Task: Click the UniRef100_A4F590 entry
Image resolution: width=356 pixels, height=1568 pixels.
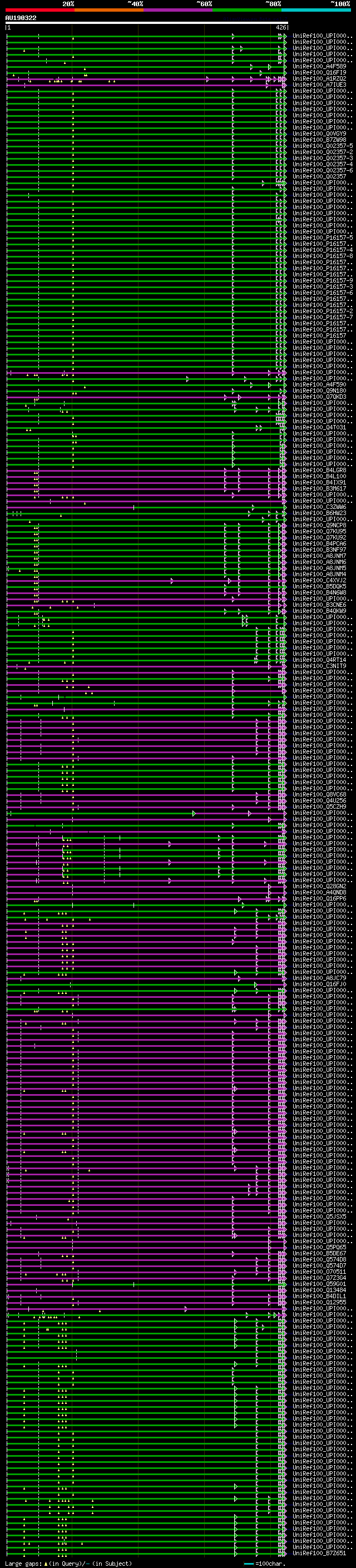Action: 319,385
